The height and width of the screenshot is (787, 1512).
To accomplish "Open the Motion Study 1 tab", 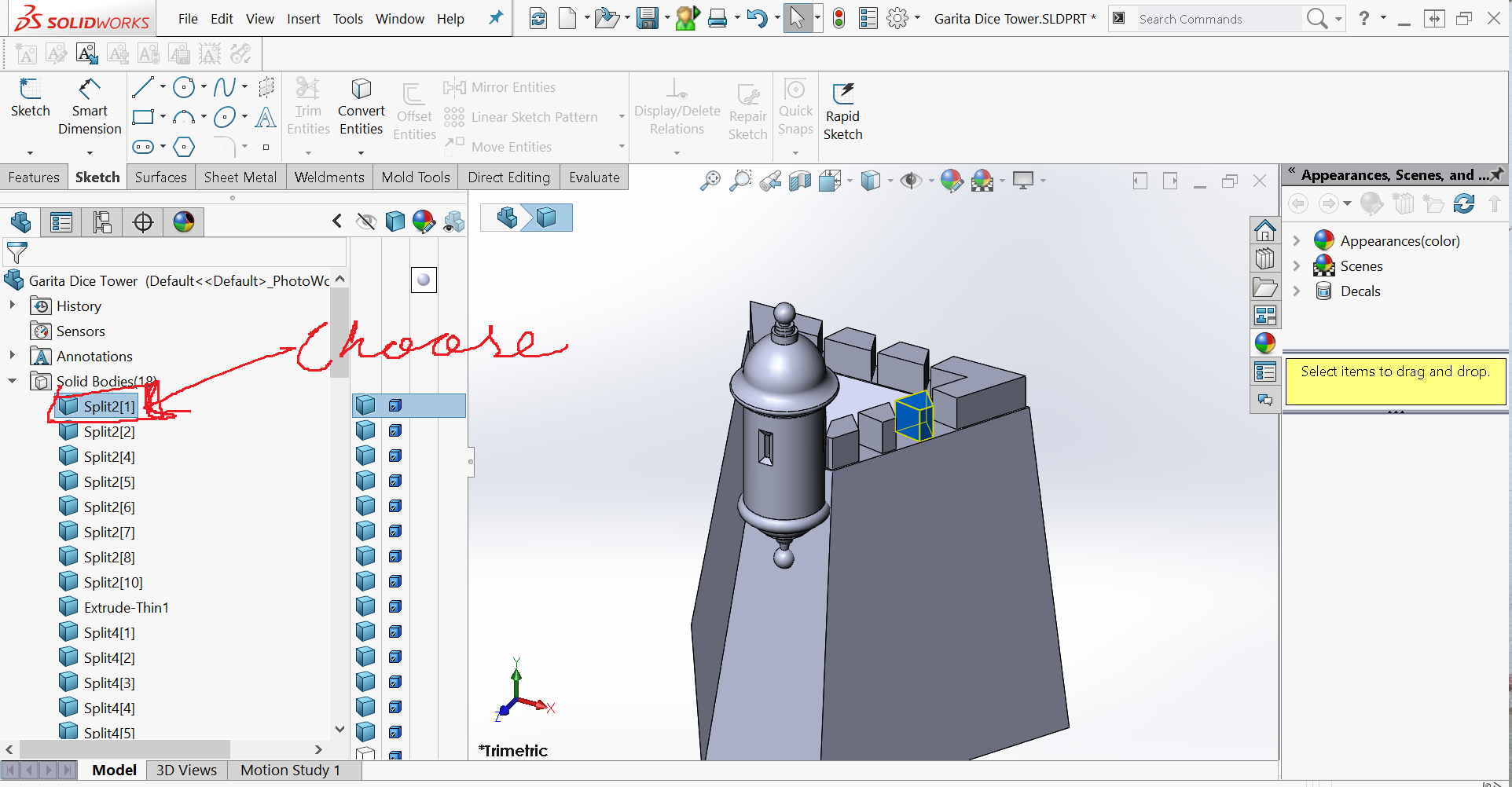I will (x=290, y=770).
